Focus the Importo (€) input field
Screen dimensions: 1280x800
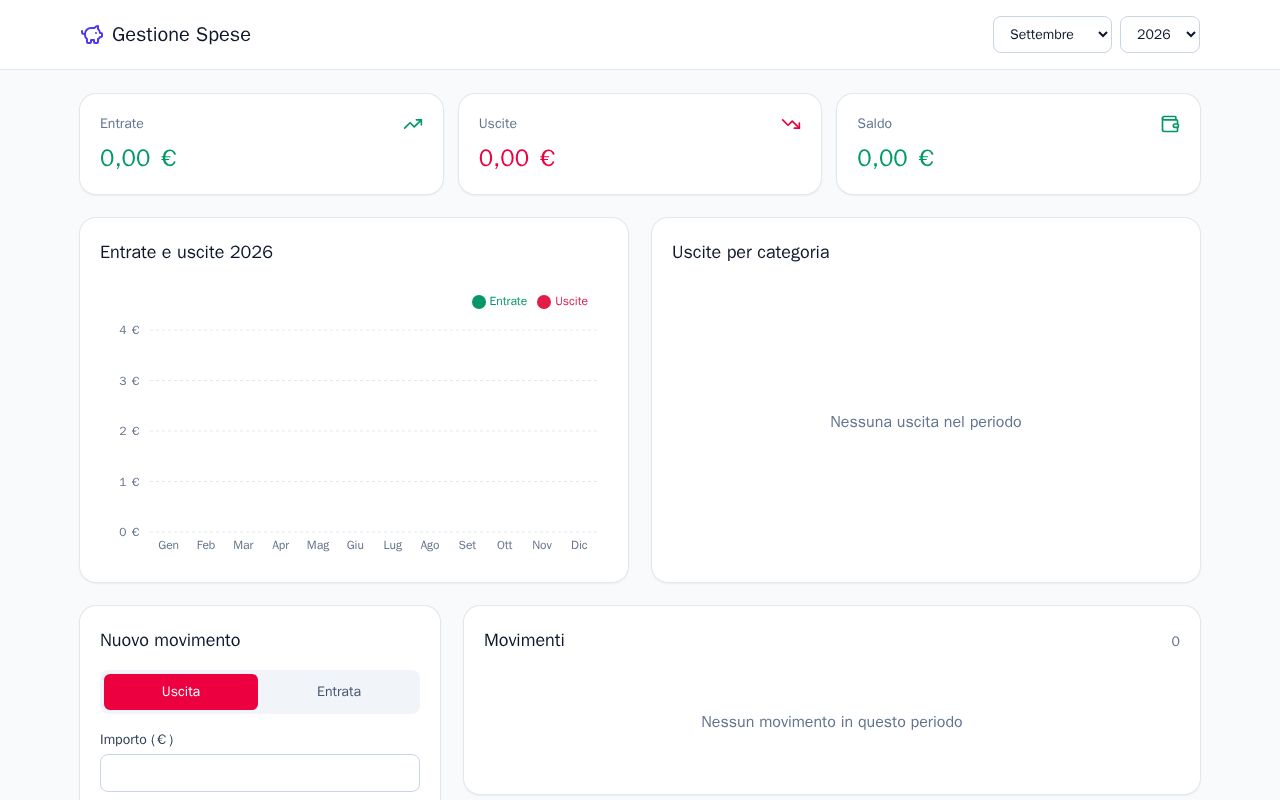coord(260,773)
